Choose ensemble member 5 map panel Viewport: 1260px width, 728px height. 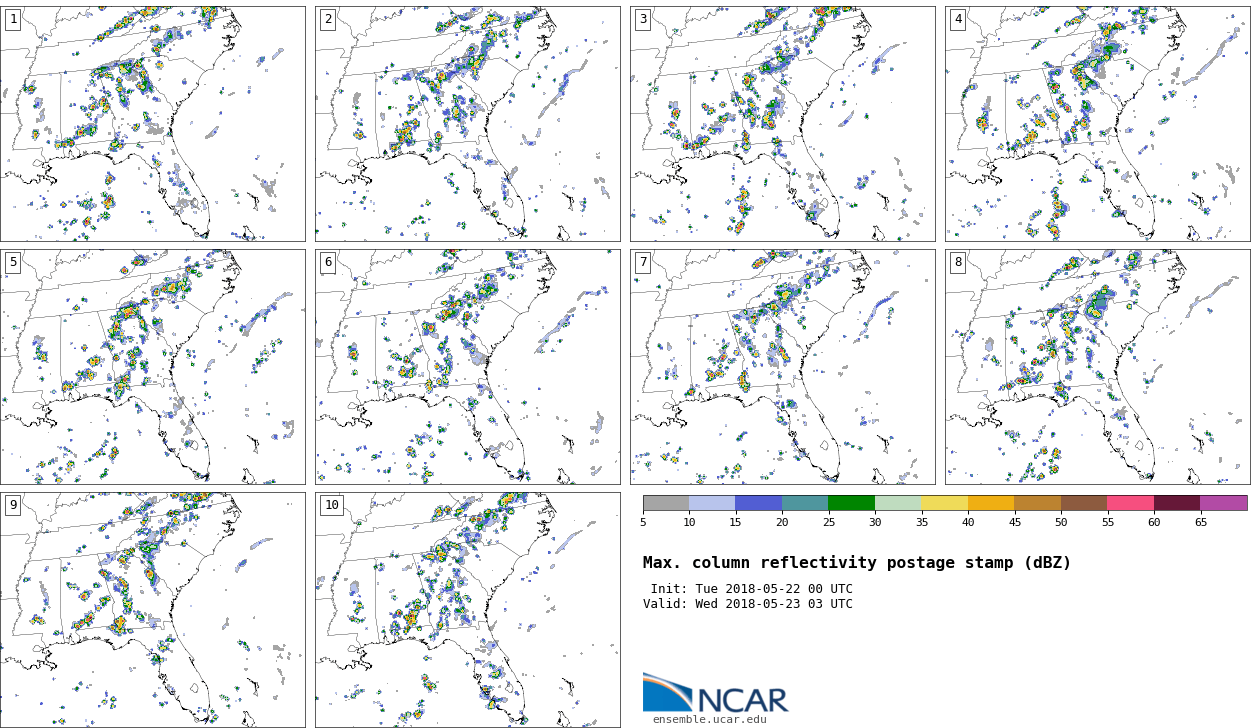pyautogui.click(x=153, y=367)
